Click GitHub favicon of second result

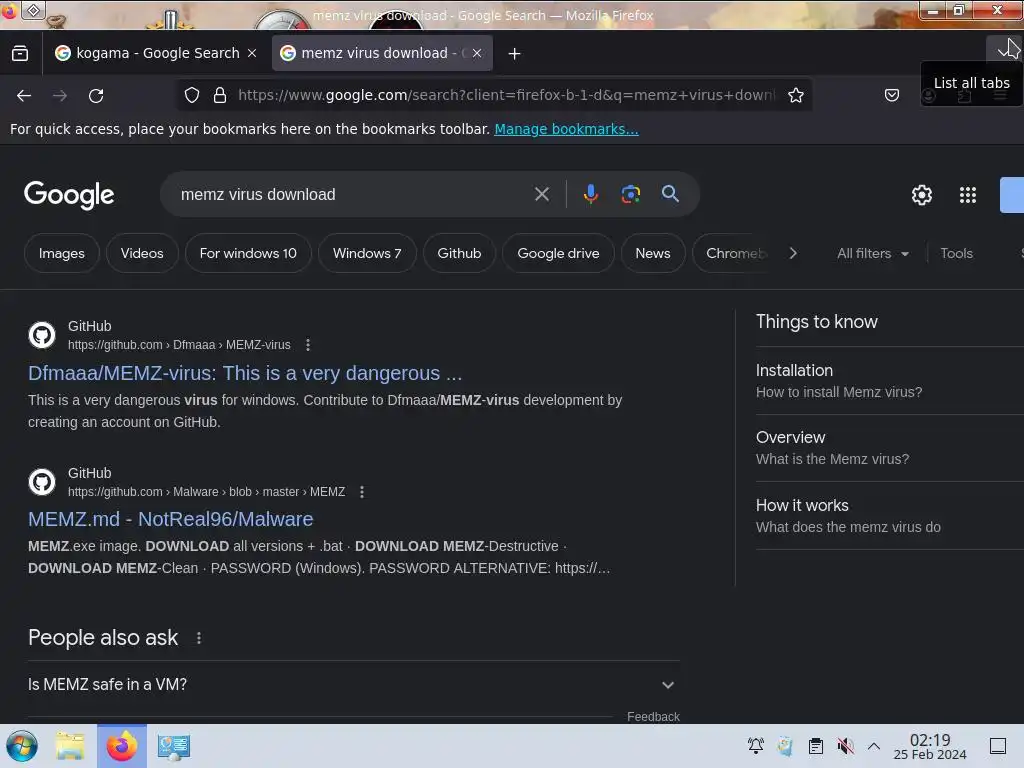click(42, 482)
